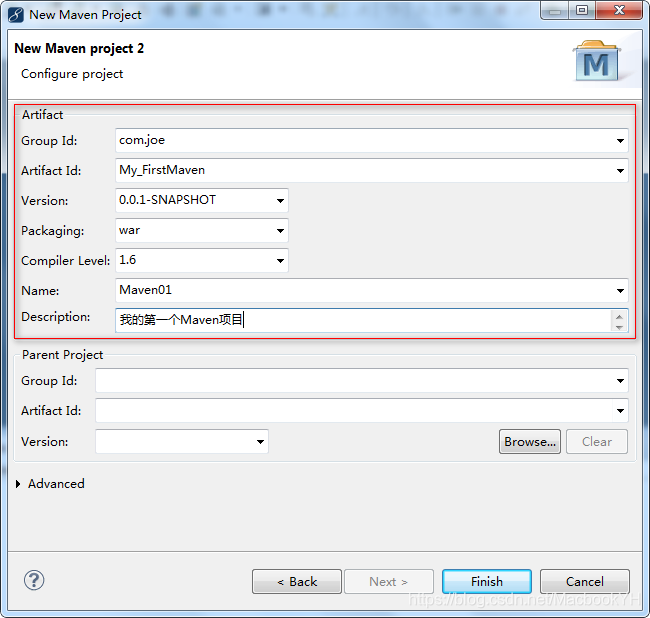The height and width of the screenshot is (618, 650).
Task: Click the disabled Next button
Action: 389,582
